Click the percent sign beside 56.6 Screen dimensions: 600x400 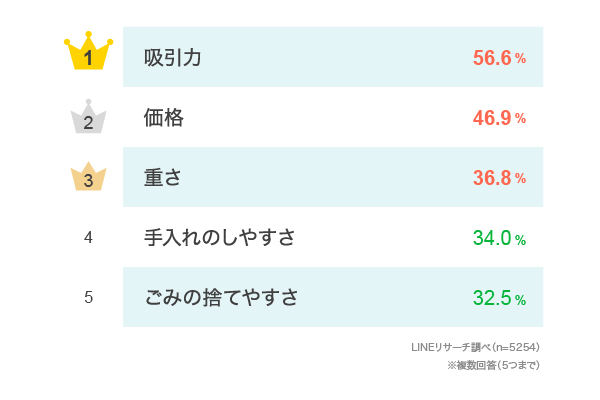[x=521, y=59]
